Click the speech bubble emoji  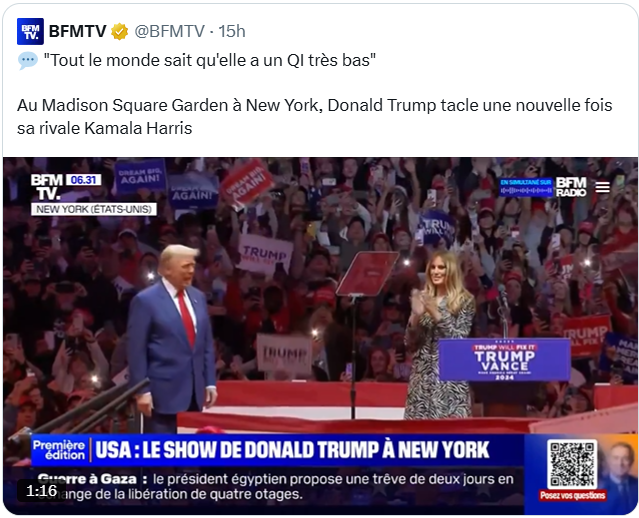tap(28, 60)
